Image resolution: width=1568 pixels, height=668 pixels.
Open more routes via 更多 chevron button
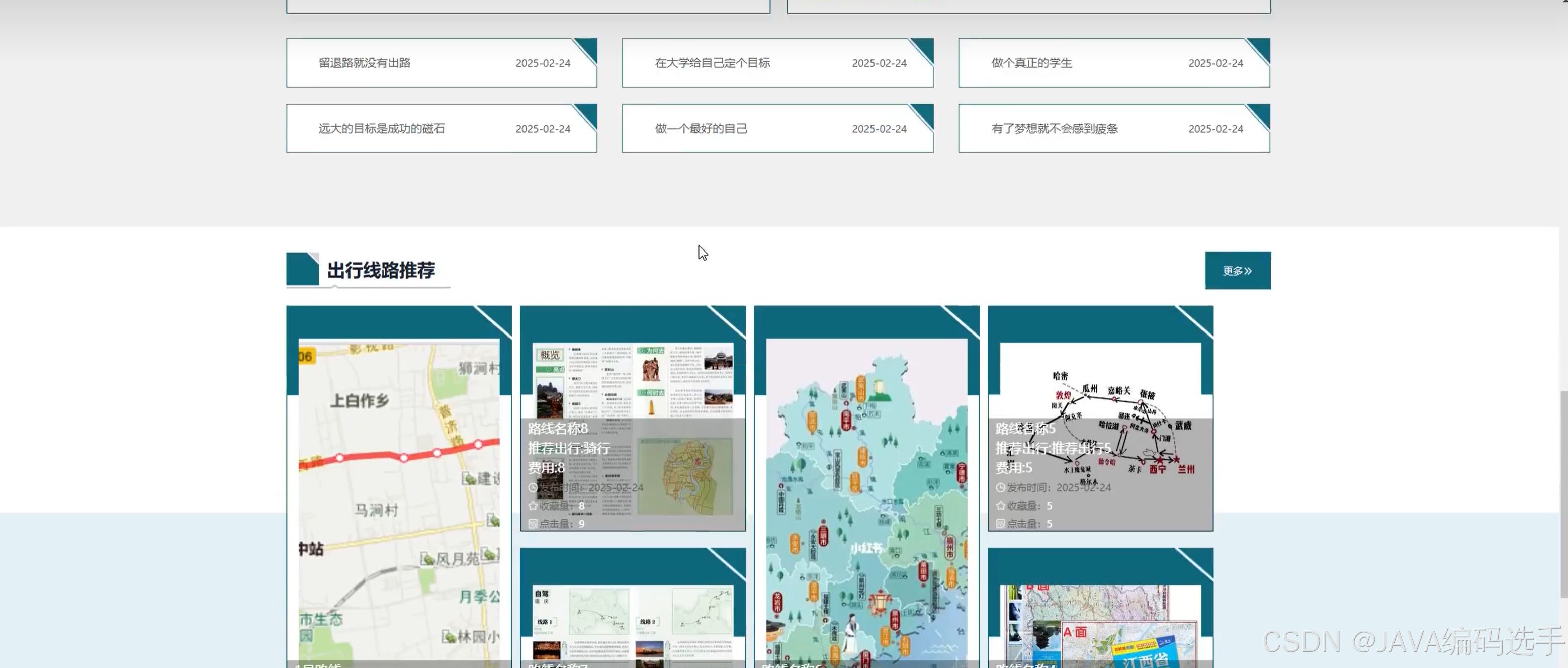click(1238, 270)
